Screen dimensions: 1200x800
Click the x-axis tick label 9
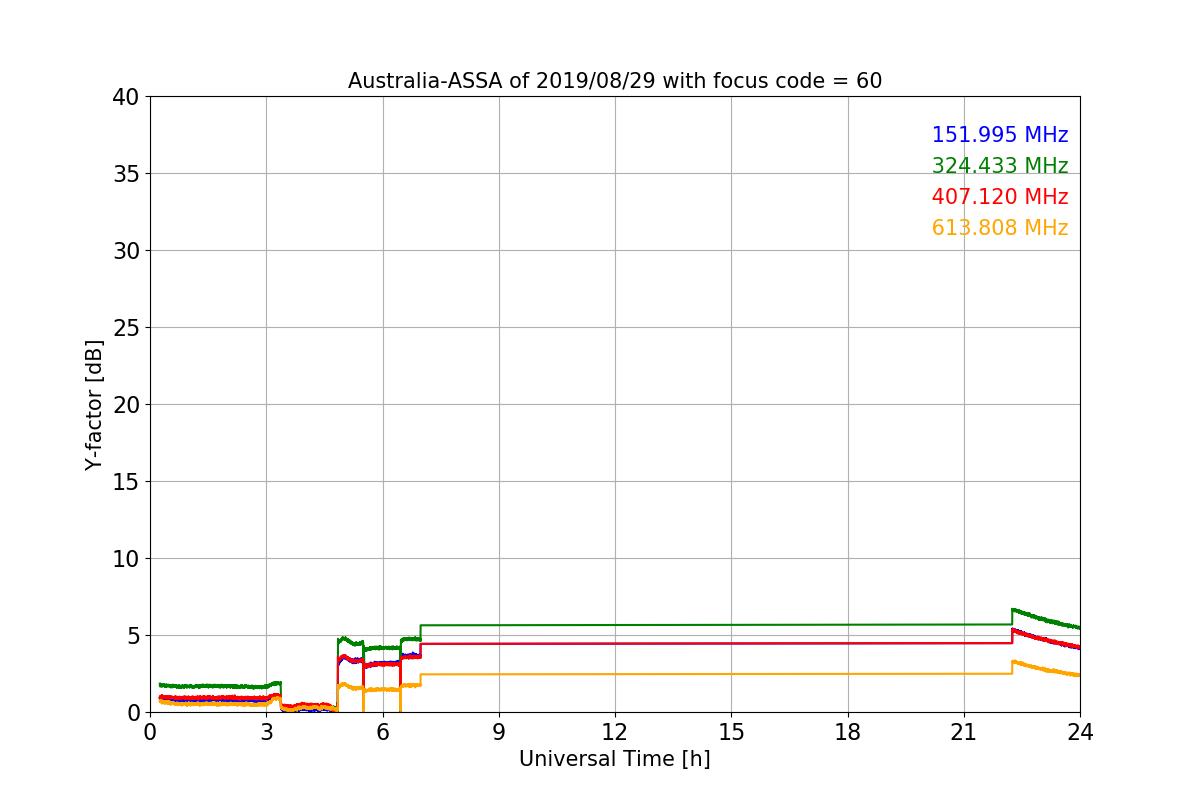pos(499,732)
